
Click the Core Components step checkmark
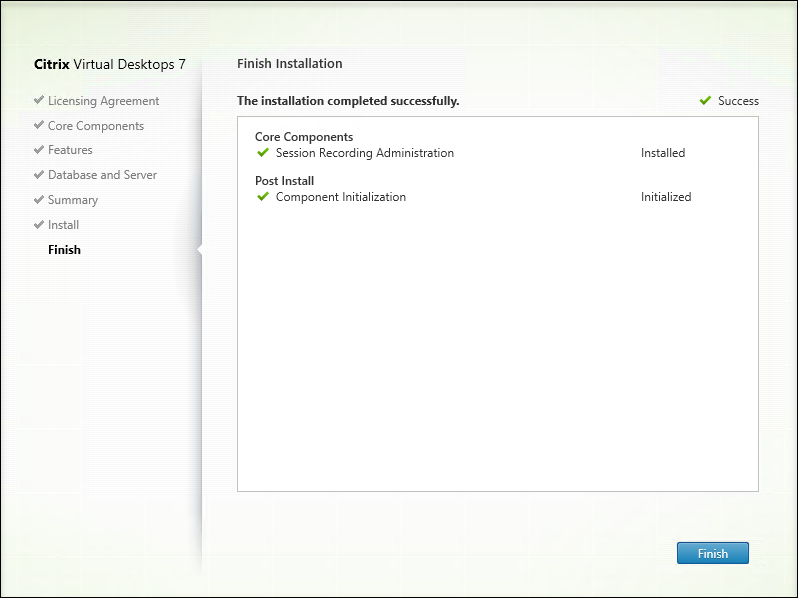(x=39, y=126)
